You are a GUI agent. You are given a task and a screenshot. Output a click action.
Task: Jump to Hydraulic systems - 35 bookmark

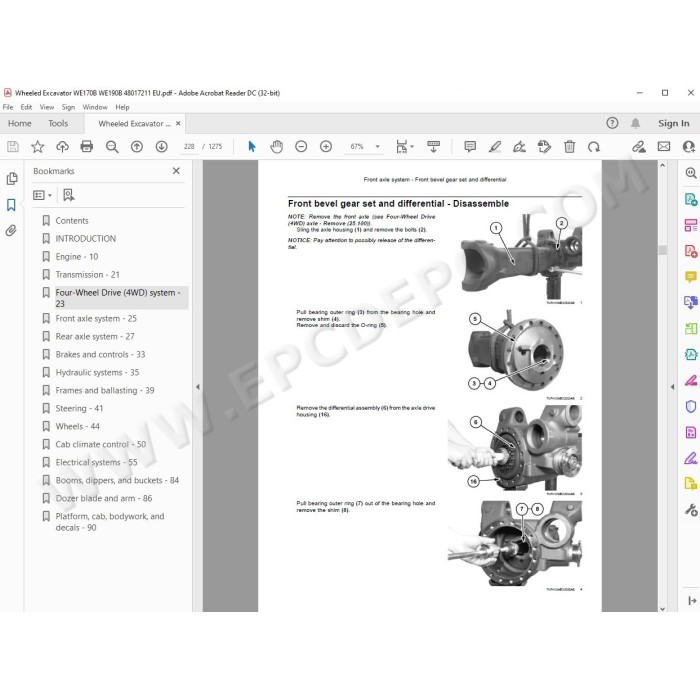(x=97, y=372)
